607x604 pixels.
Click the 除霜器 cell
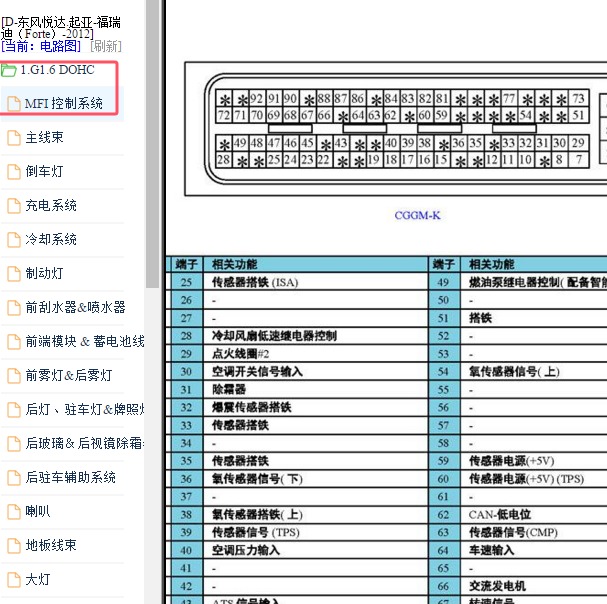(x=315, y=390)
